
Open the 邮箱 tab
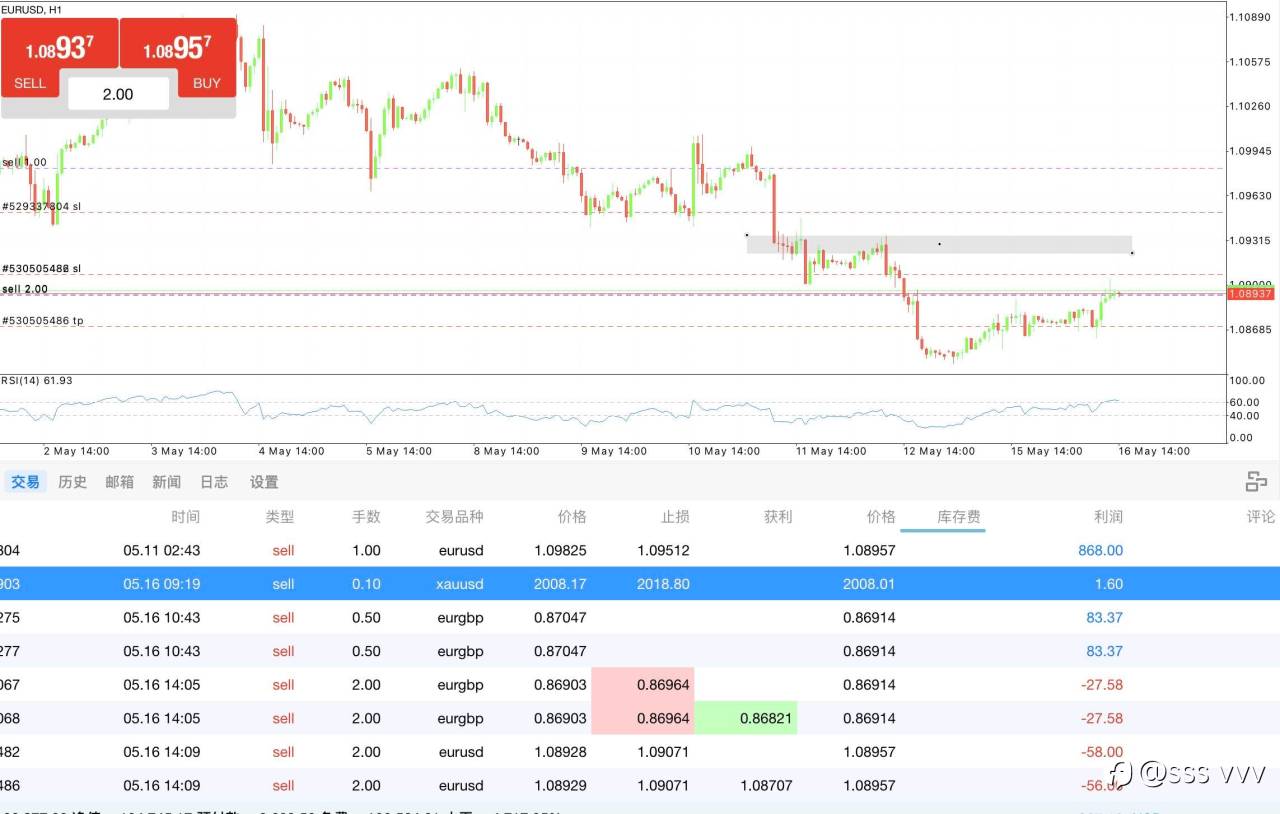[119, 482]
